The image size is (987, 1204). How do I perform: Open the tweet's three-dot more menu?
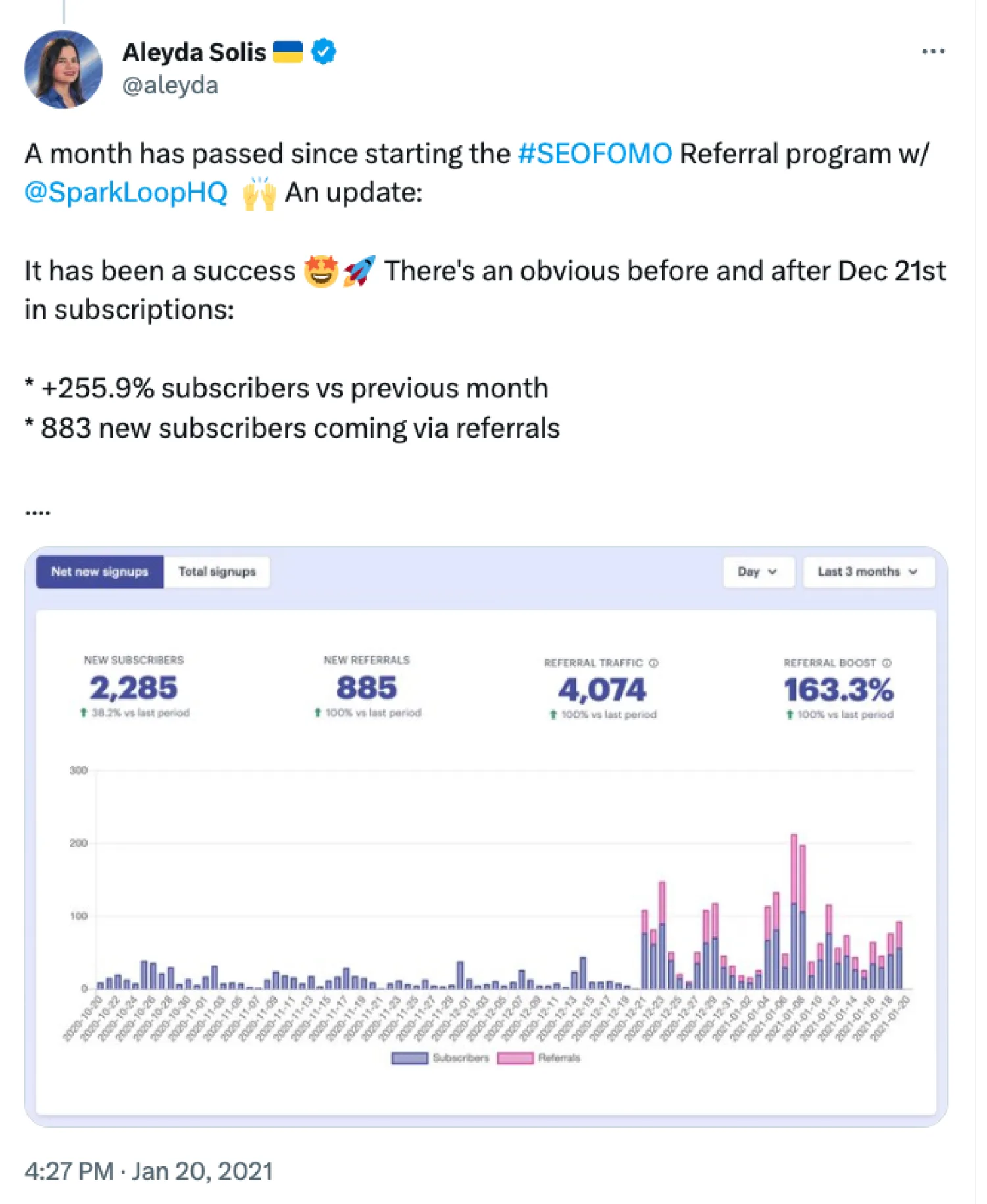(x=932, y=51)
